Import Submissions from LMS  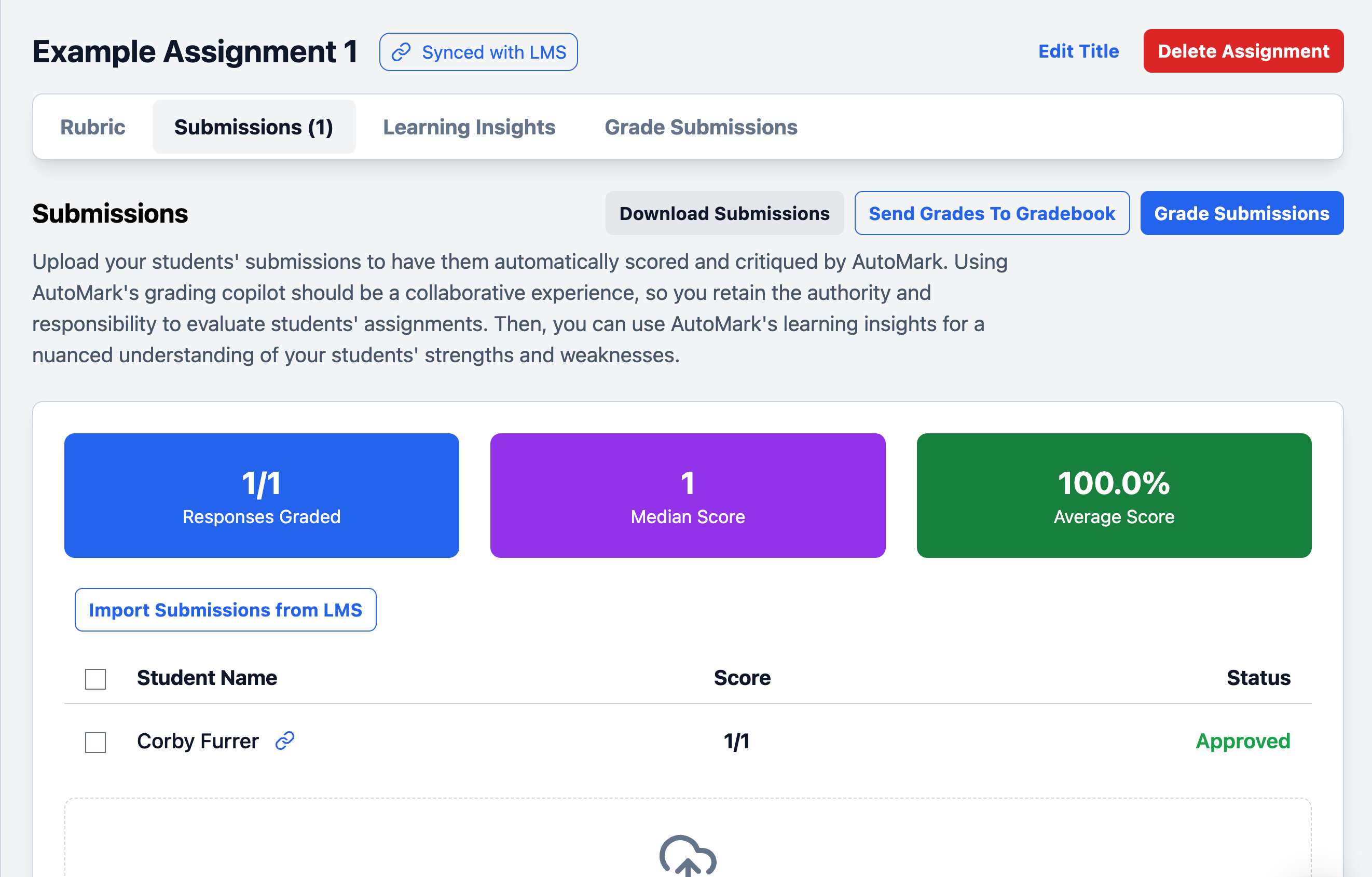[226, 610]
